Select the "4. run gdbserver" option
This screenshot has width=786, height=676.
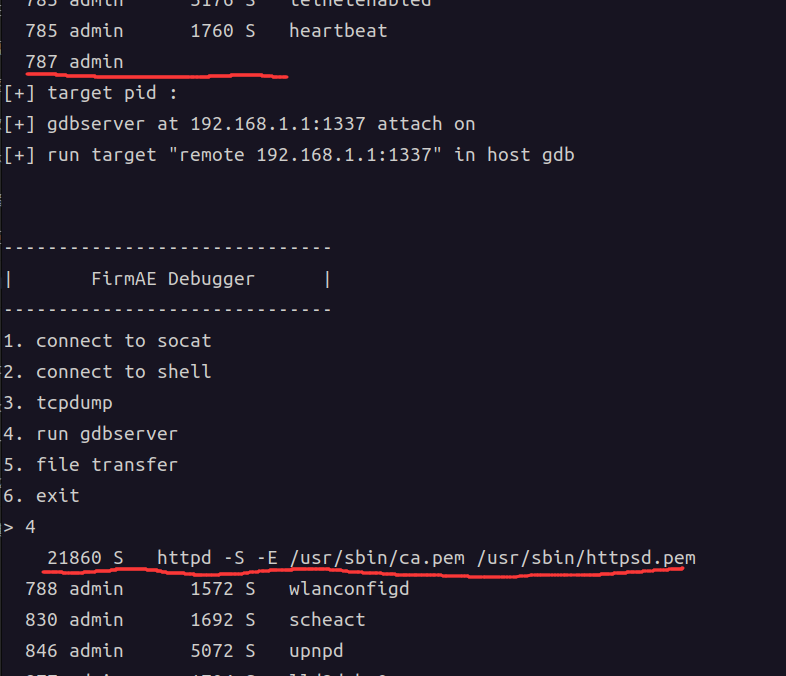91,434
